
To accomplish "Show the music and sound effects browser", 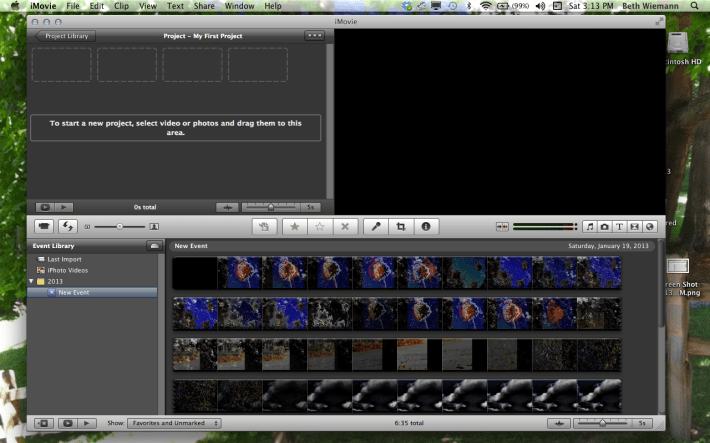I will click(x=590, y=227).
